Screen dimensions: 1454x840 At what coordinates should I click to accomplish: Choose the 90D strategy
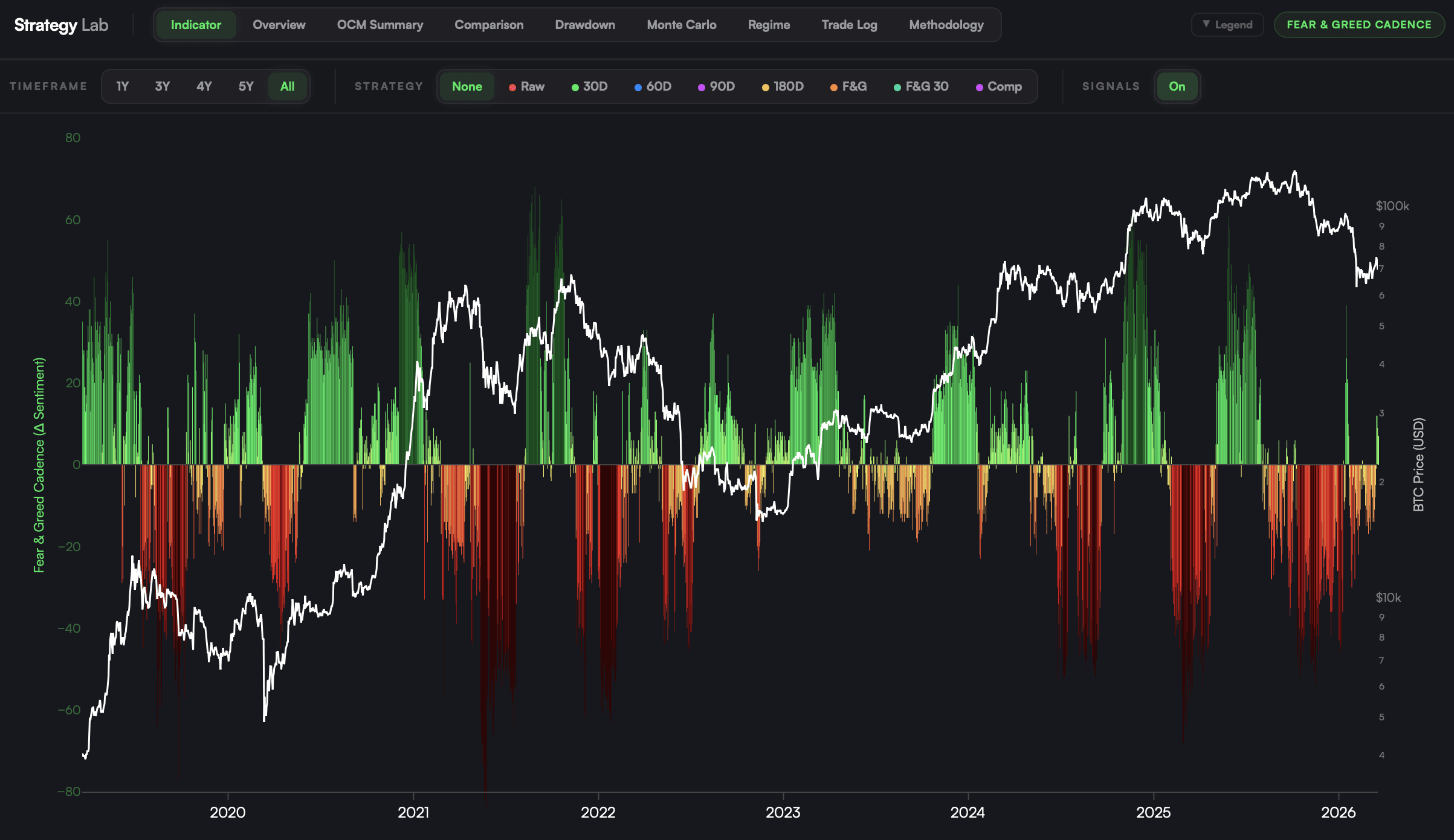[717, 86]
